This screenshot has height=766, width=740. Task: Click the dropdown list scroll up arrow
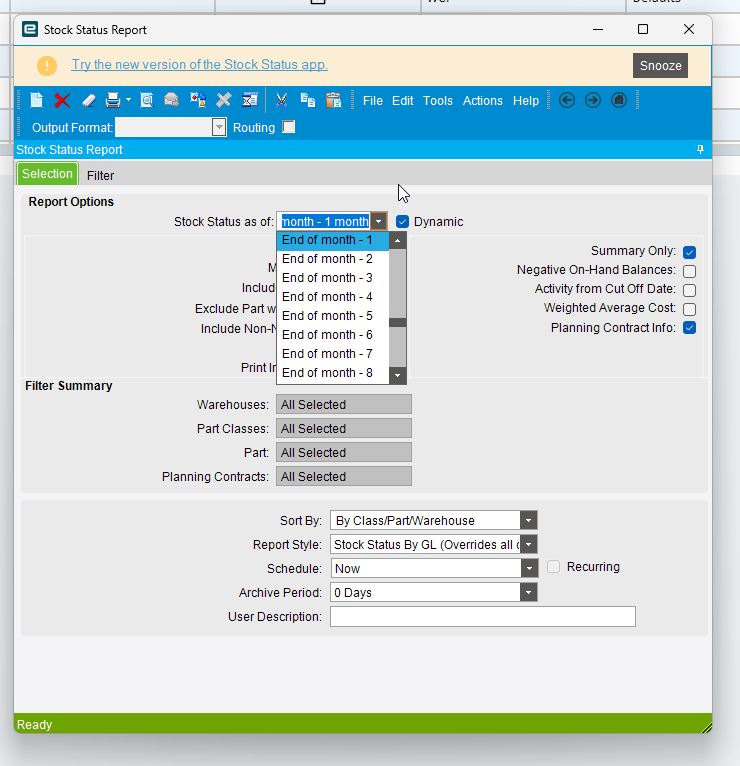pos(398,240)
